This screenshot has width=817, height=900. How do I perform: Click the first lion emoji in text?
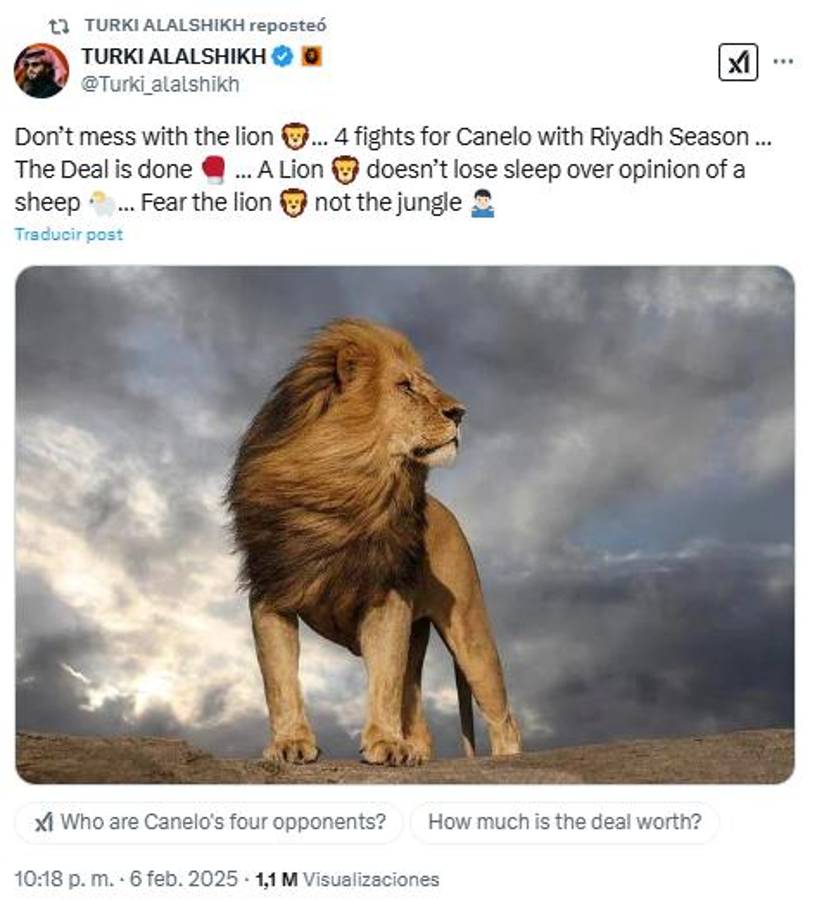[x=294, y=138]
